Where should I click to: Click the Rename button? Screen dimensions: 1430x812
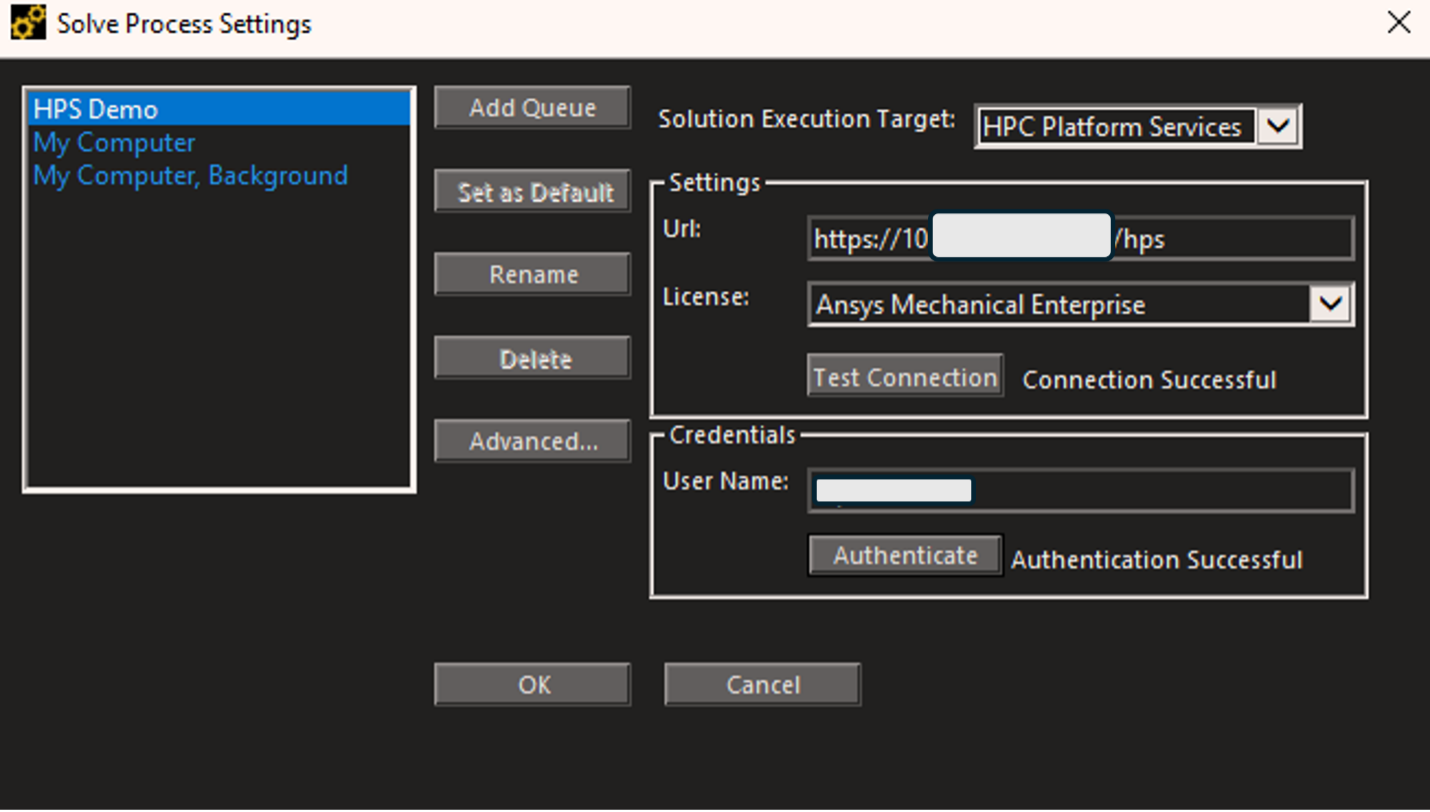(532, 273)
